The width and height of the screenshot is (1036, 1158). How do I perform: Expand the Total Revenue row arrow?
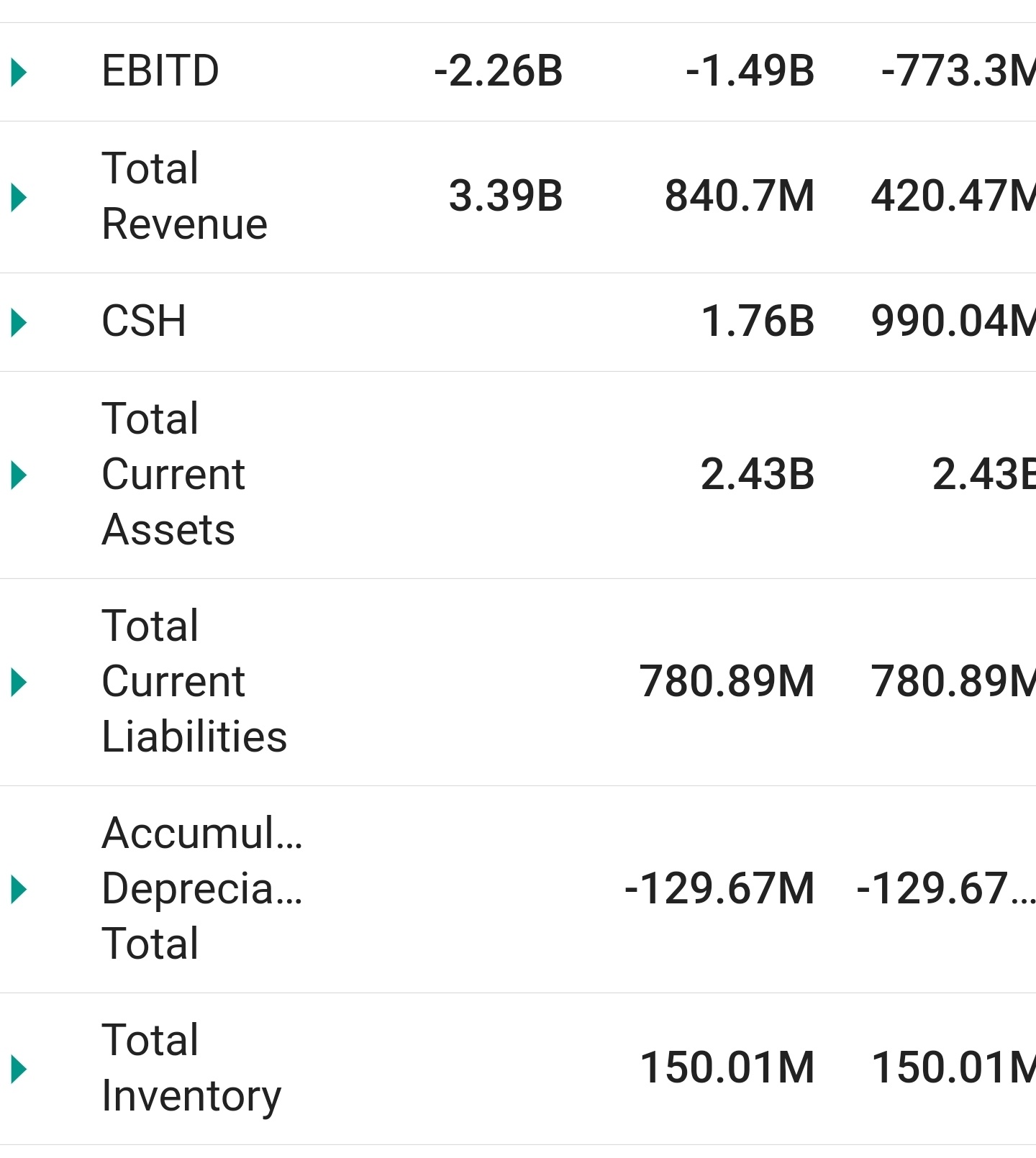19,197
